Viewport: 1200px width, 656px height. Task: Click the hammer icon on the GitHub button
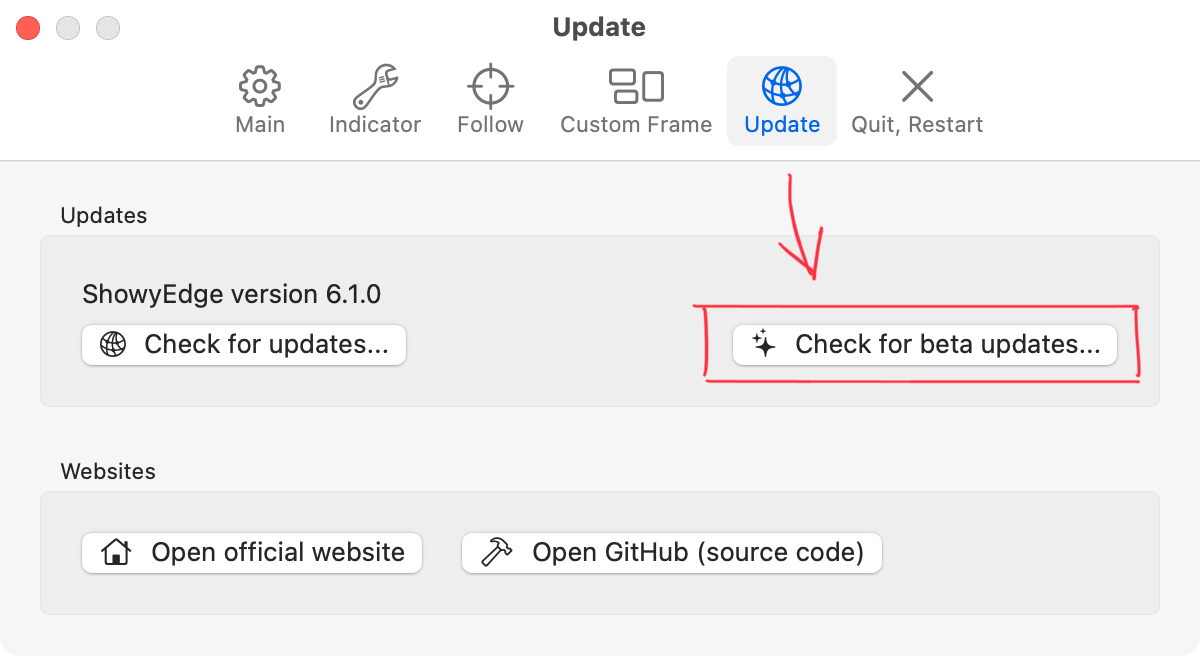496,552
